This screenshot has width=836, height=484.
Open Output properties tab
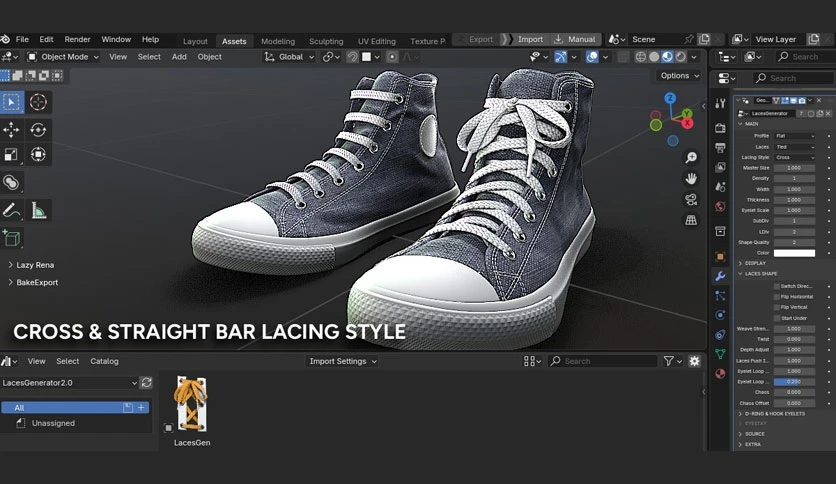(x=720, y=148)
